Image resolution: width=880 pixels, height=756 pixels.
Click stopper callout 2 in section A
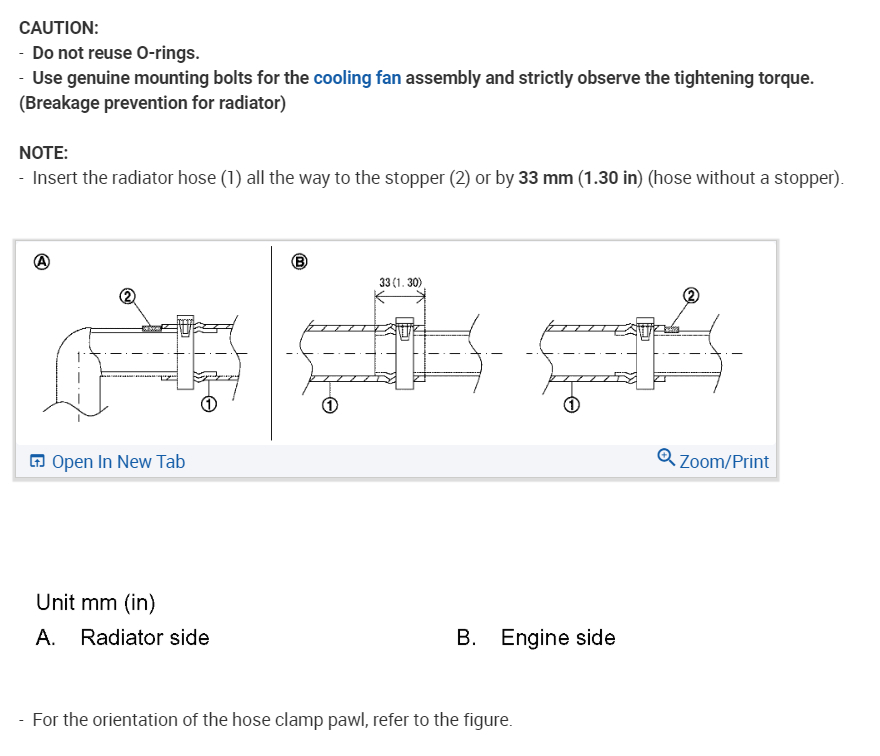[x=127, y=296]
